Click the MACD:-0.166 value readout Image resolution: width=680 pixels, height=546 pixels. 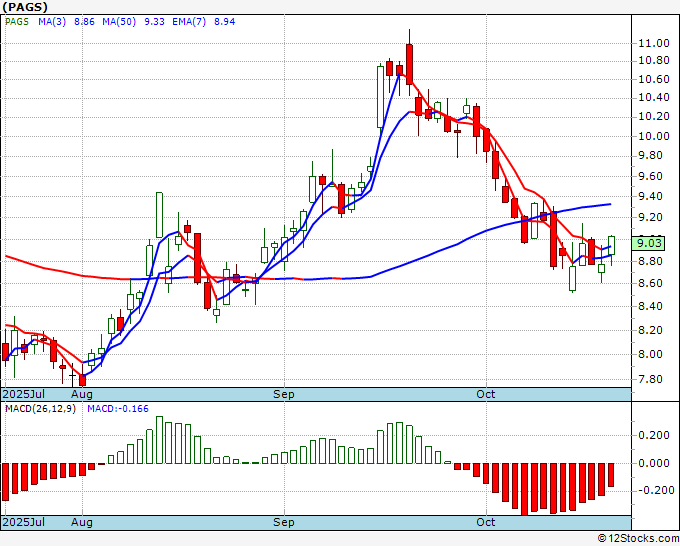click(118, 409)
